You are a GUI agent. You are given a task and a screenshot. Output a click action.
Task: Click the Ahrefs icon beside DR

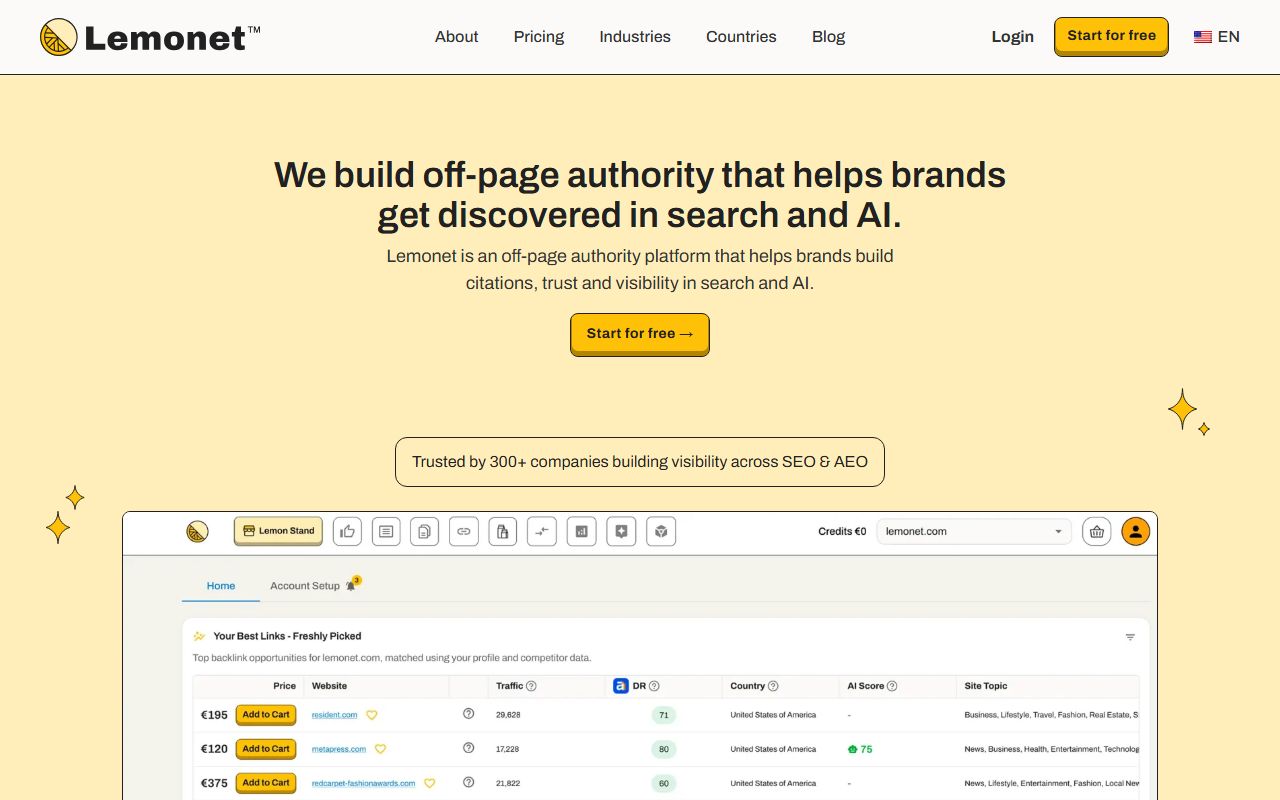coord(621,686)
